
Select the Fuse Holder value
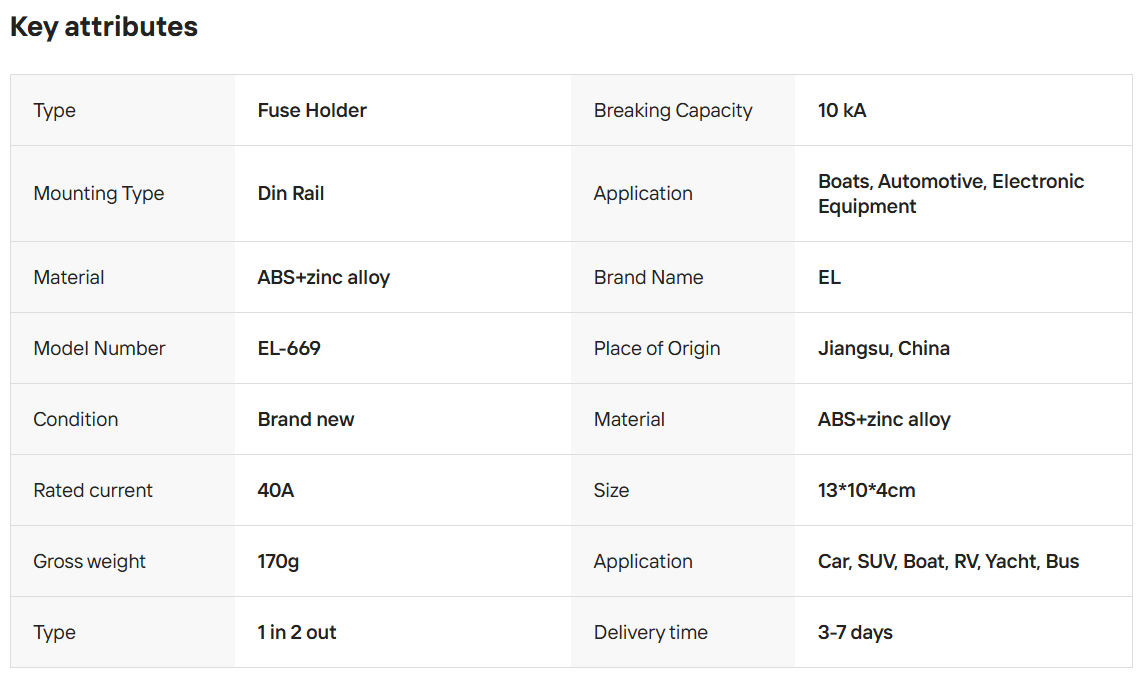(312, 111)
